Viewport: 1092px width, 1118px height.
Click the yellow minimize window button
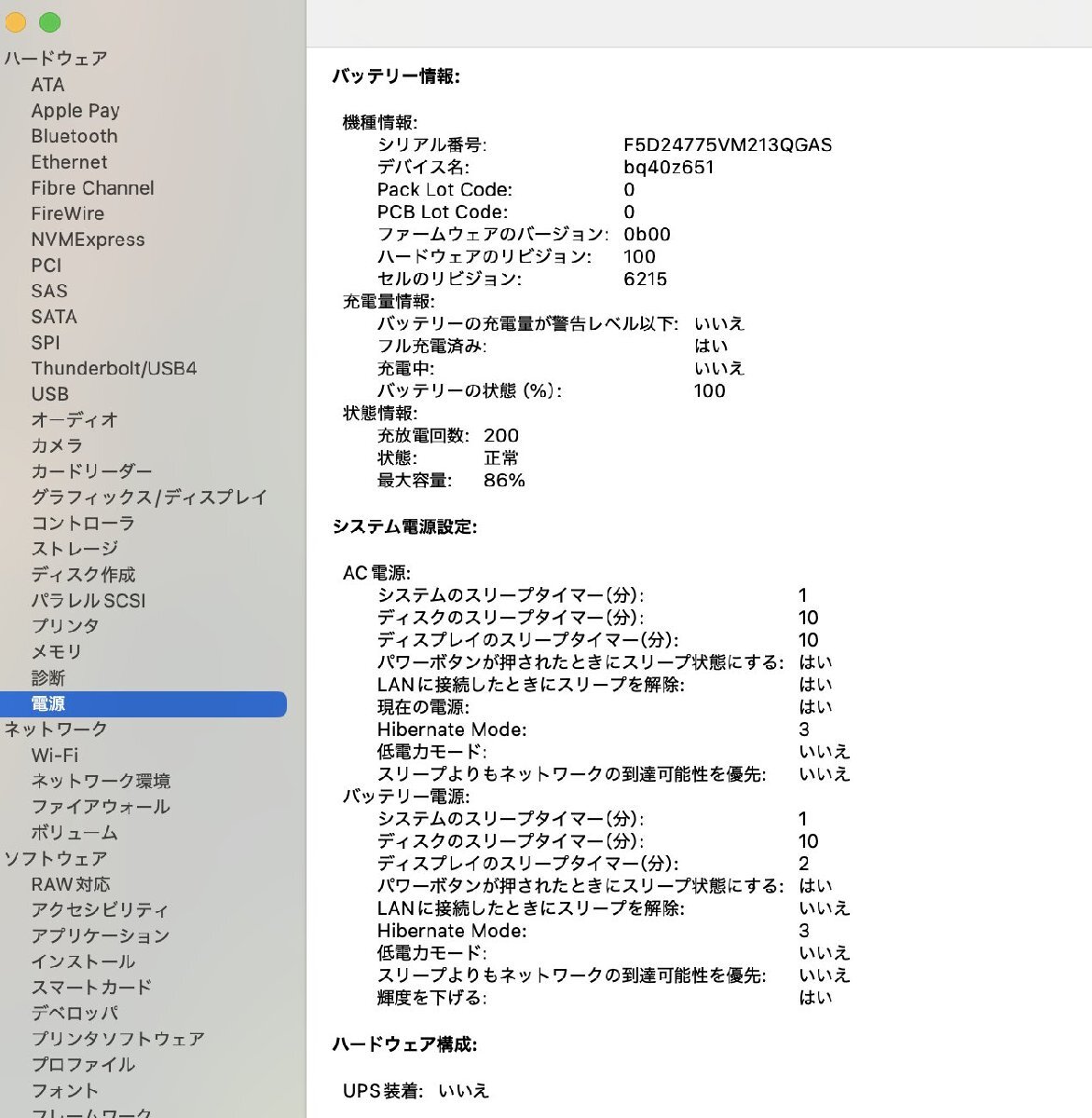coord(14,22)
